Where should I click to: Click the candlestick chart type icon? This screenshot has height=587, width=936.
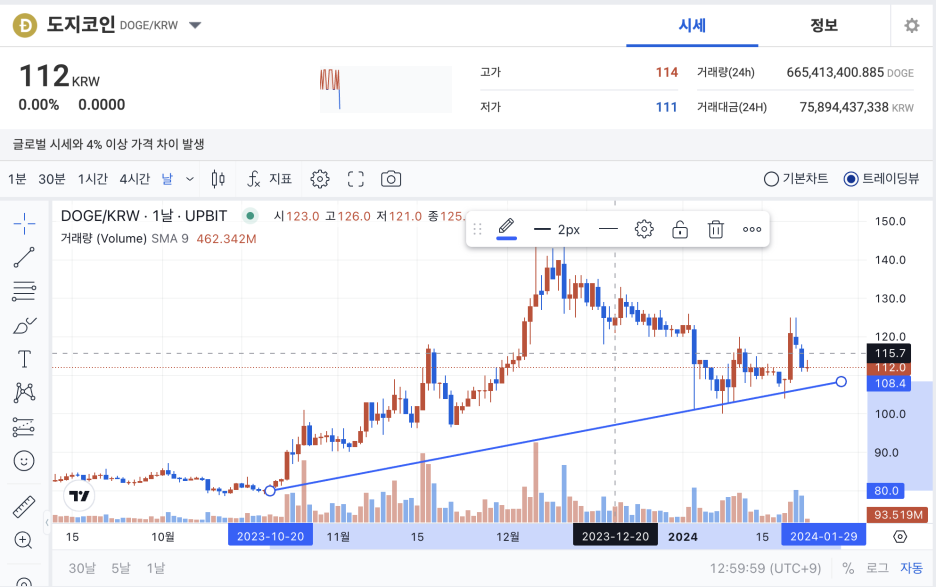coord(218,179)
